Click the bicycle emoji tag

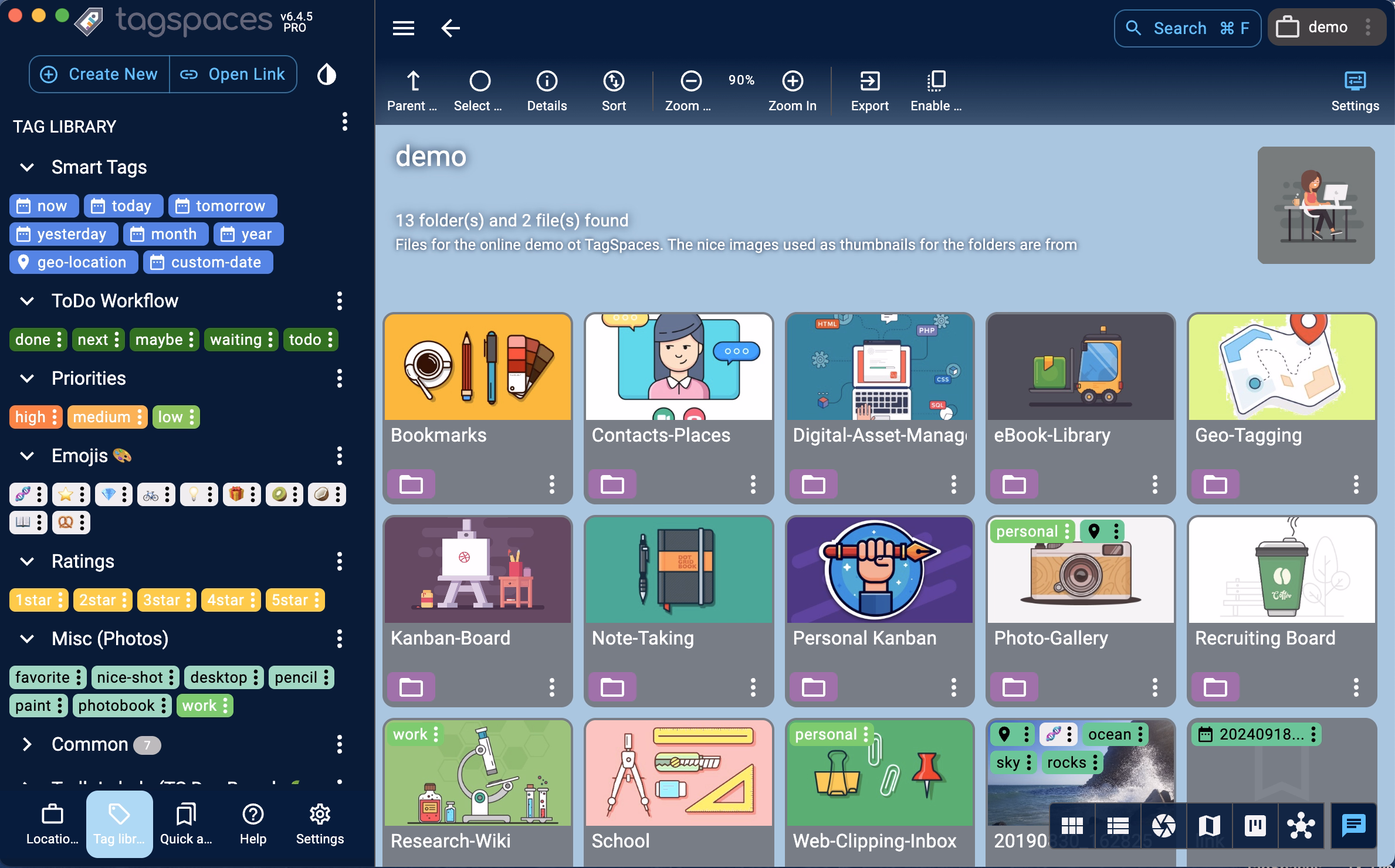coord(156,494)
